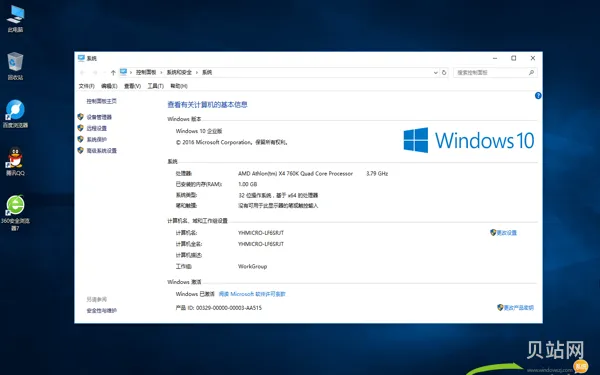Click the Windows 10 logo image
This screenshot has height=375, width=600.
tap(469, 140)
